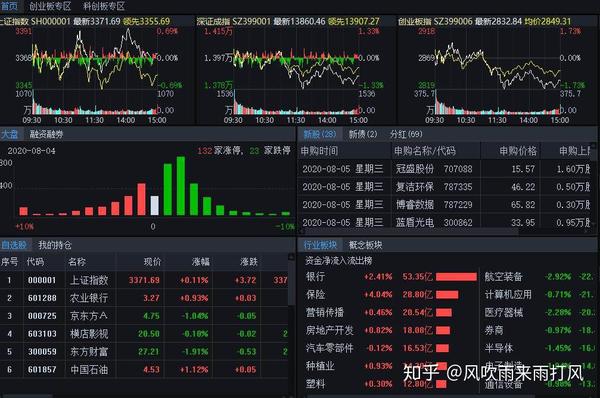Open 创业板指 SZ399006 chart header
600x398 pixels.
(484, 21)
